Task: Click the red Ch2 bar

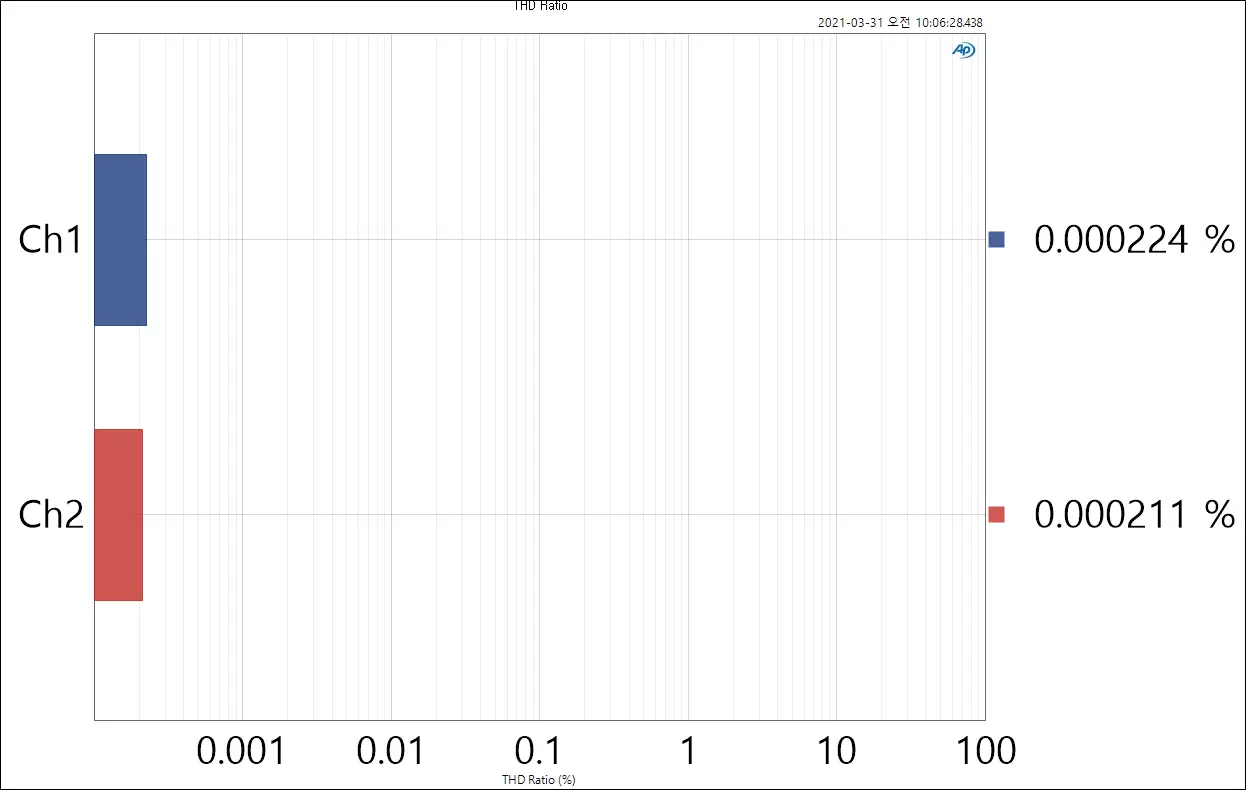Action: (118, 515)
